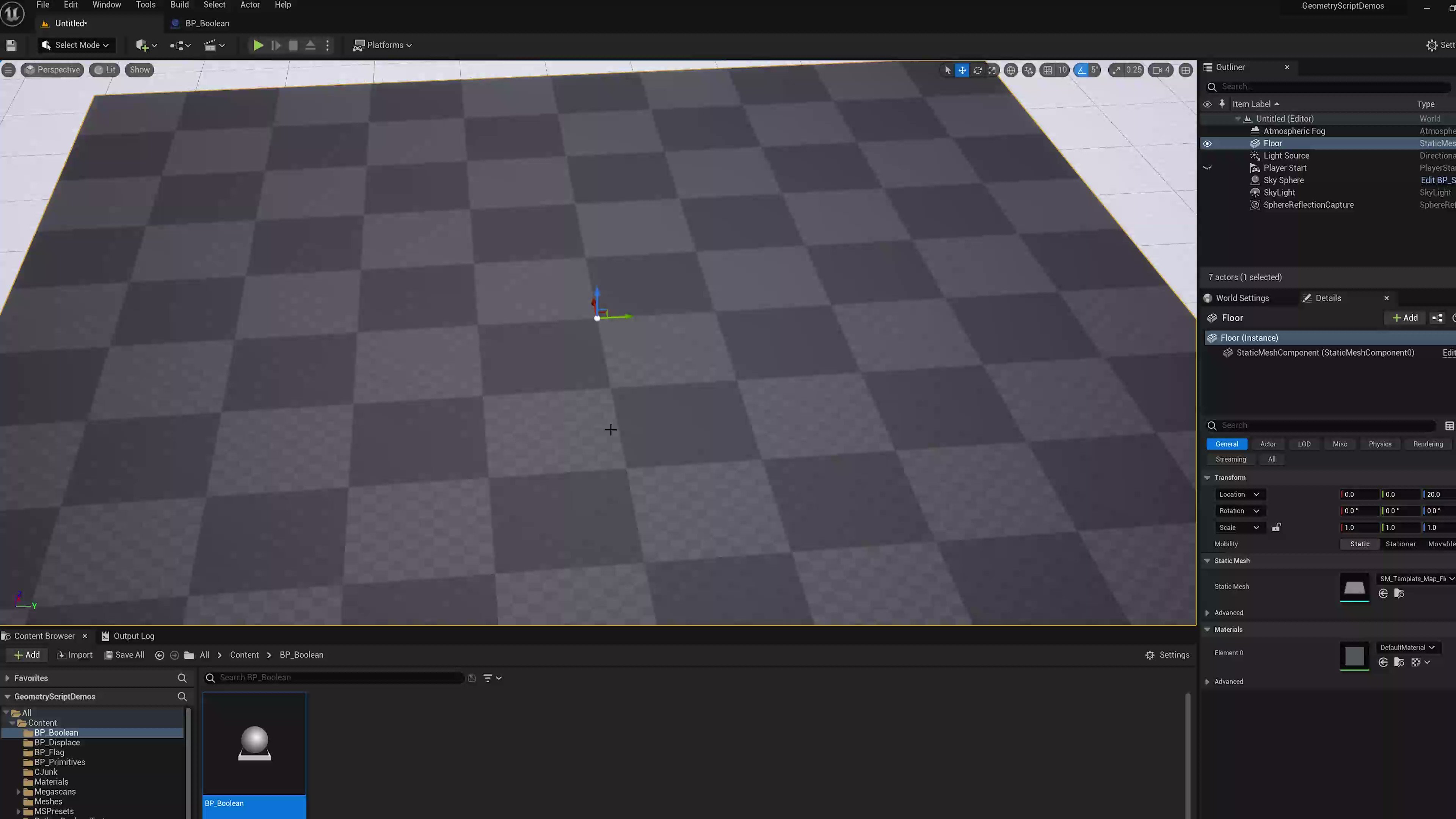1456x819 pixels.
Task: Click the browse-to-asset icon under Static Mesh
Action: (x=1400, y=593)
